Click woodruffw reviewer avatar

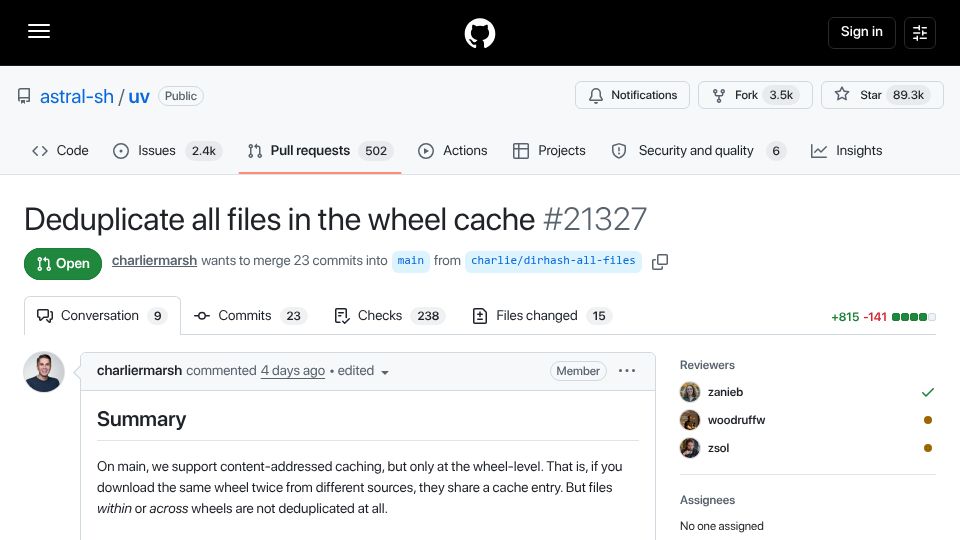(690, 420)
